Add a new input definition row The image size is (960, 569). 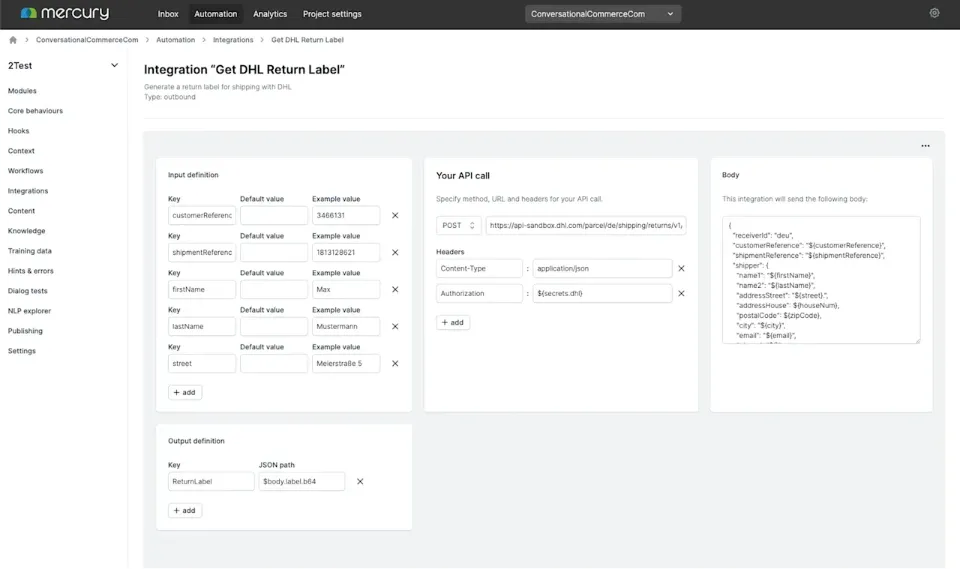pyautogui.click(x=185, y=393)
